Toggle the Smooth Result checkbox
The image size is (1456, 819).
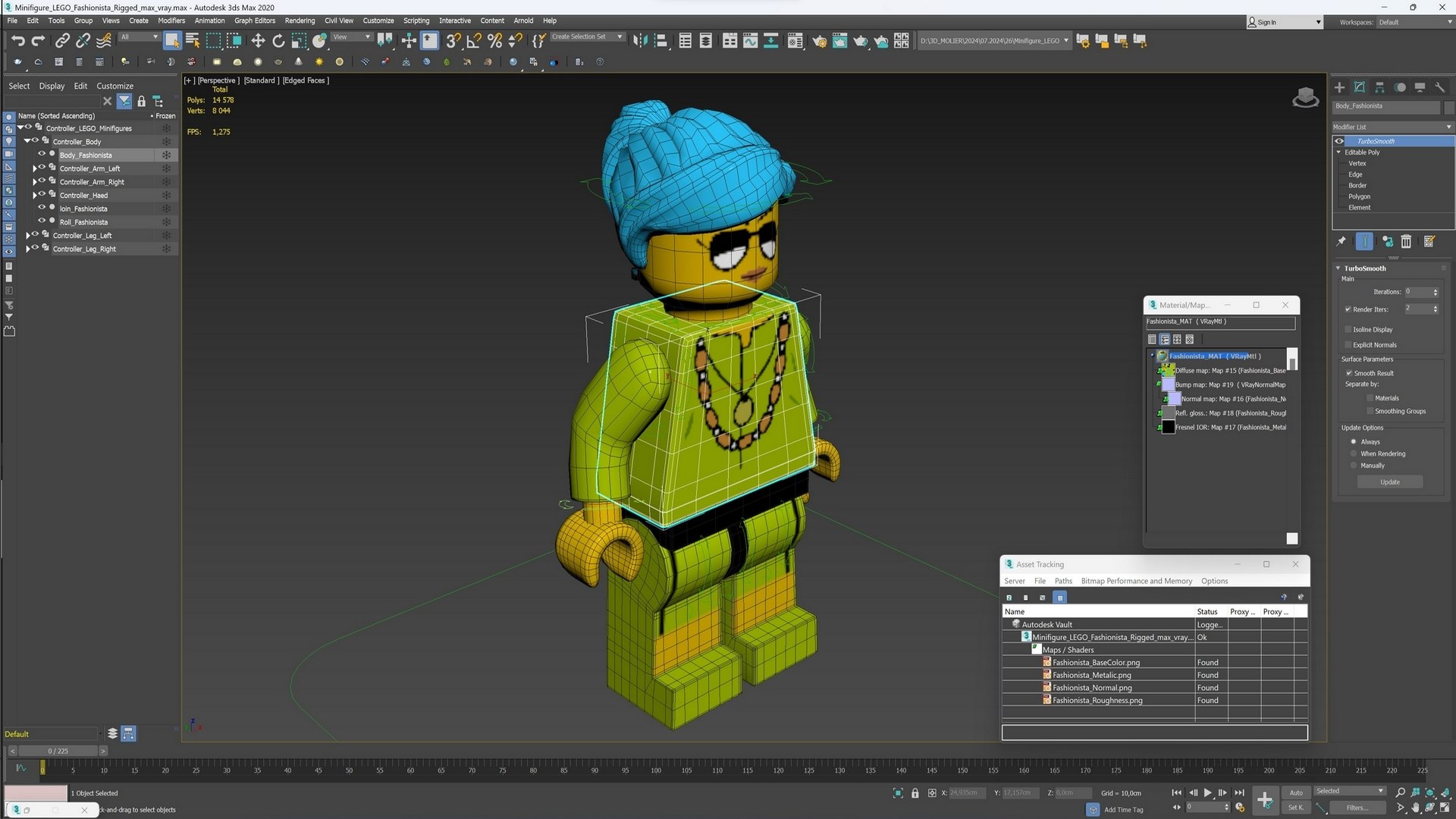[1349, 373]
